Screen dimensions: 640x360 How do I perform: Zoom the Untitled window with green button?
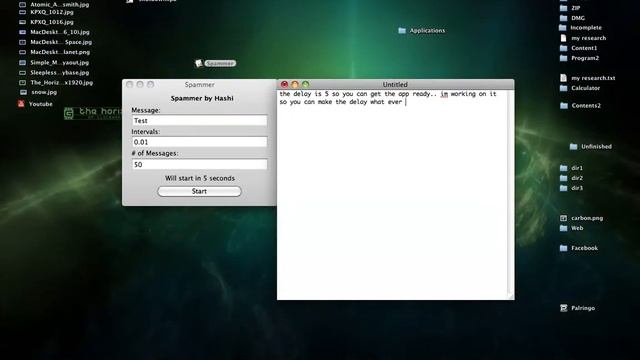pyautogui.click(x=305, y=84)
